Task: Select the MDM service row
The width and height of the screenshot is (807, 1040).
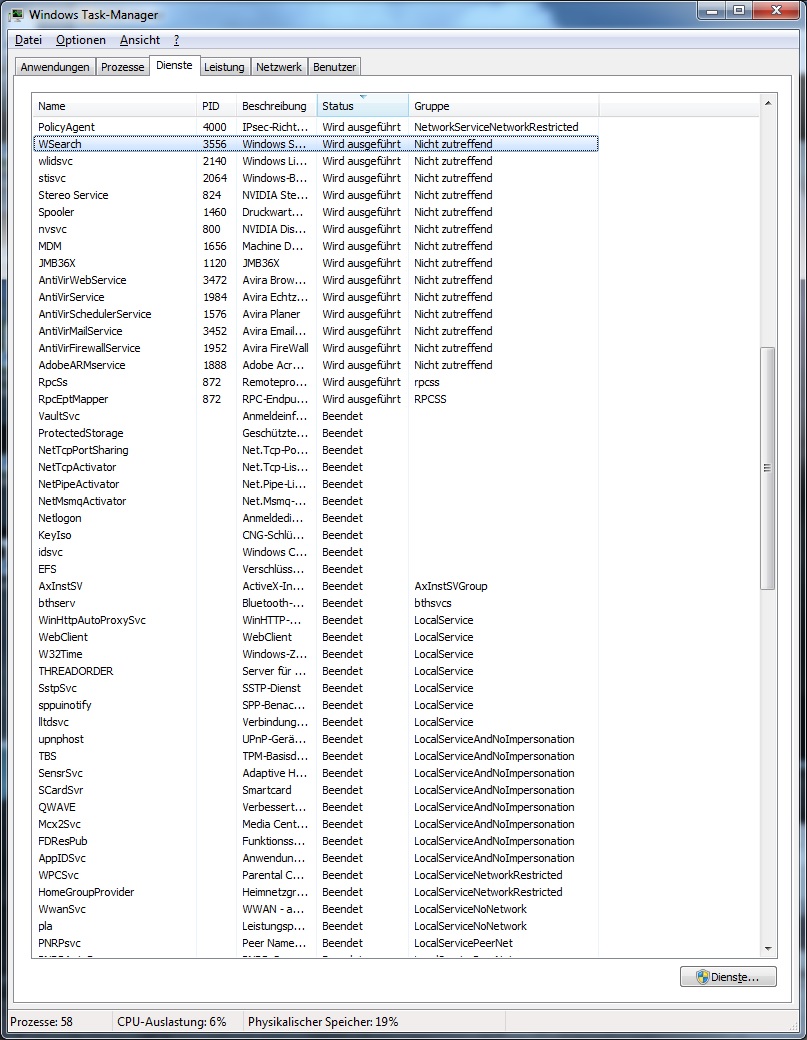Action: (316, 246)
